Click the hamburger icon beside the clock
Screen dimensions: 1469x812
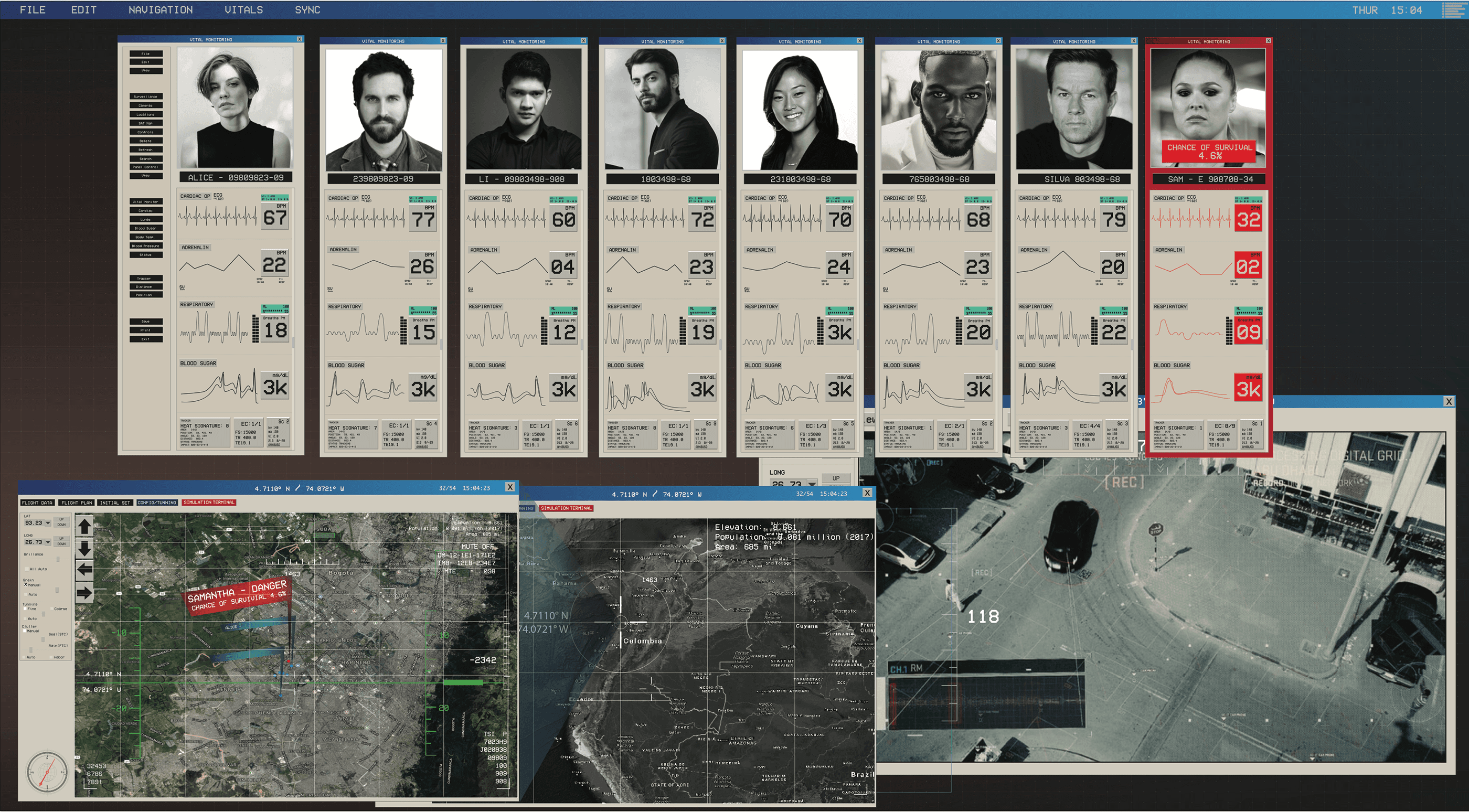click(1455, 9)
